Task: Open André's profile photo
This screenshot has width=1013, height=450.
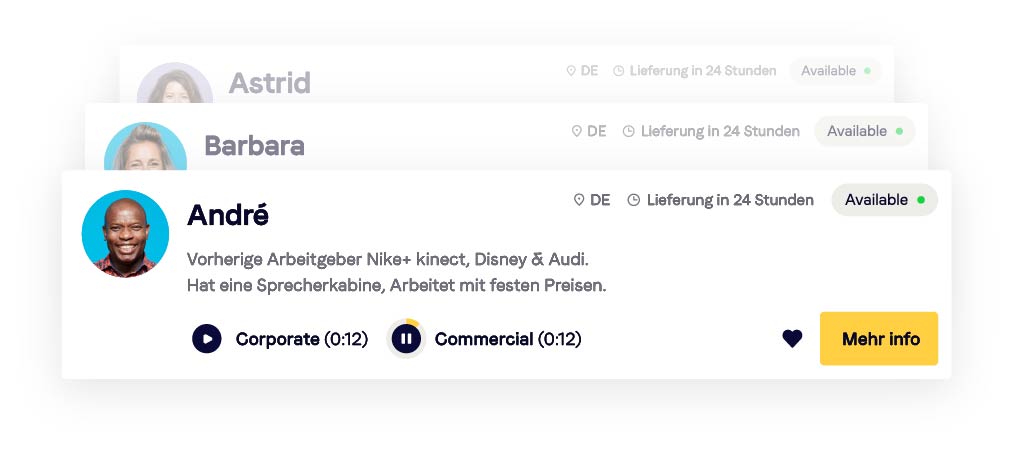Action: pyautogui.click(x=125, y=234)
